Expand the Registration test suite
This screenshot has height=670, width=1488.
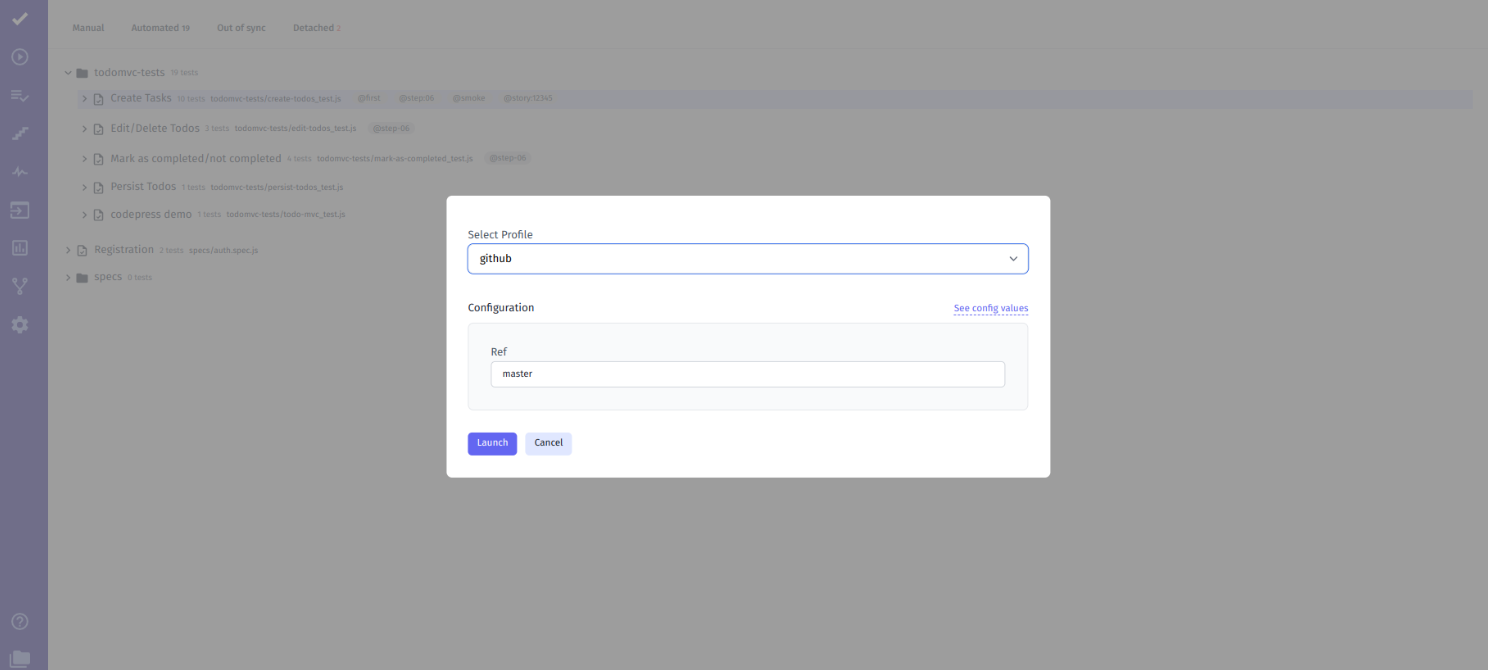pos(67,249)
